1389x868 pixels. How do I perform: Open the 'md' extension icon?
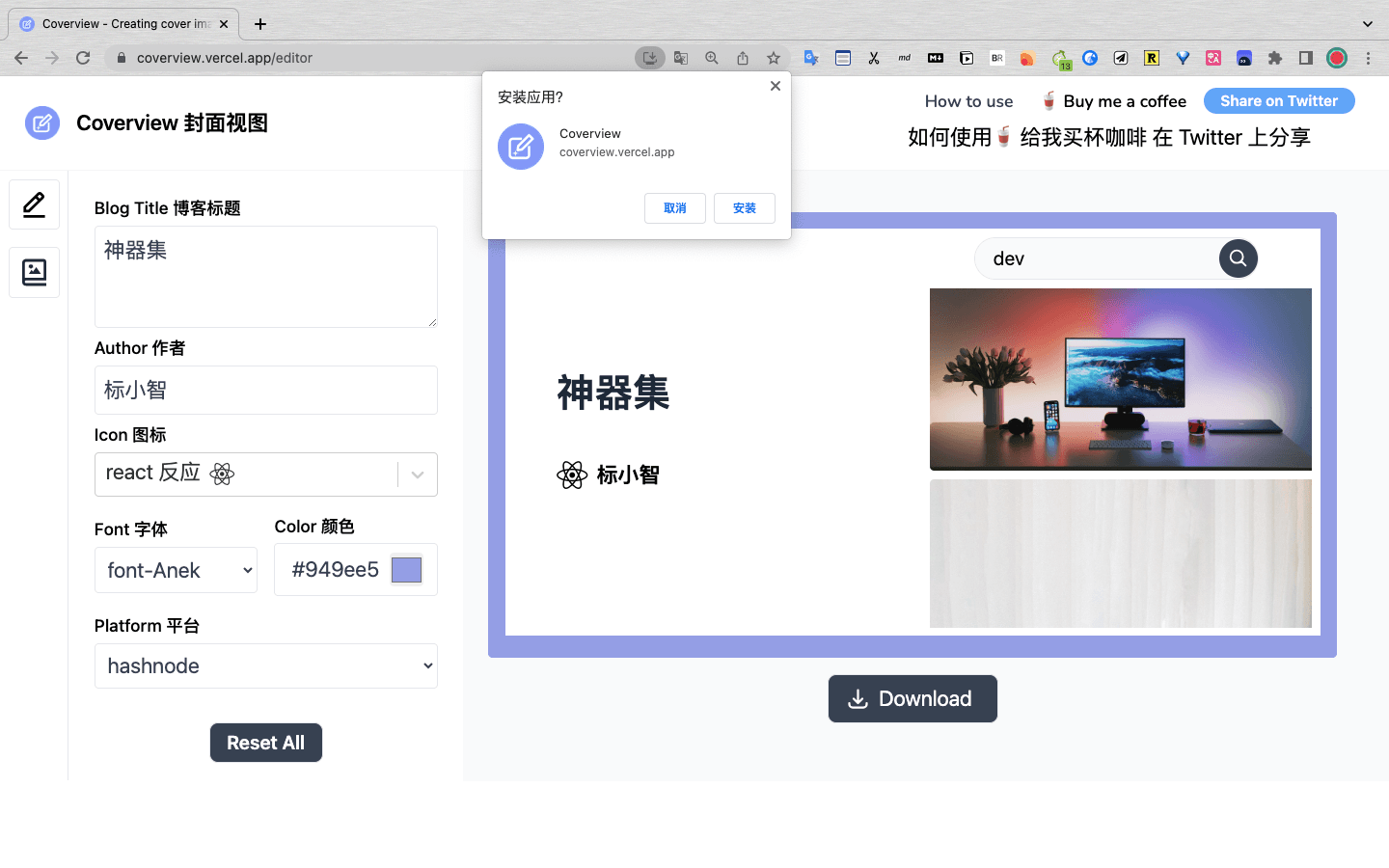[905, 58]
